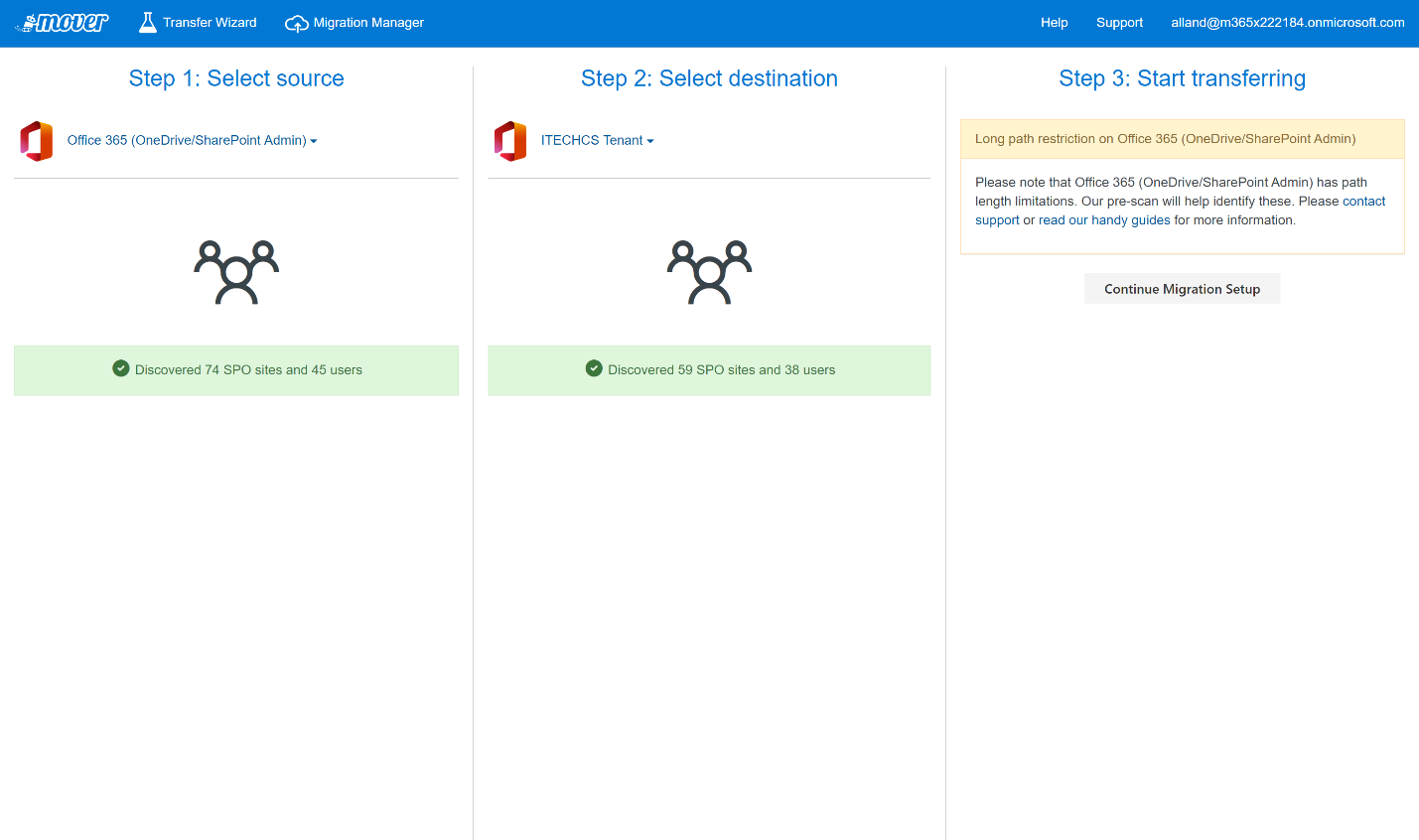This screenshot has height=840, width=1419.
Task: Open the read our handy guides link
Action: [x=1104, y=220]
